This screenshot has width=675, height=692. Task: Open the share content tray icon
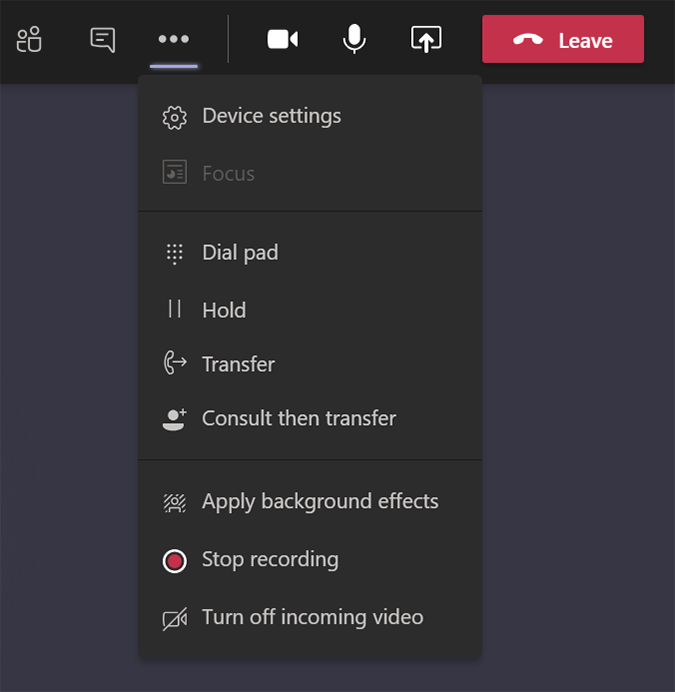pyautogui.click(x=426, y=40)
